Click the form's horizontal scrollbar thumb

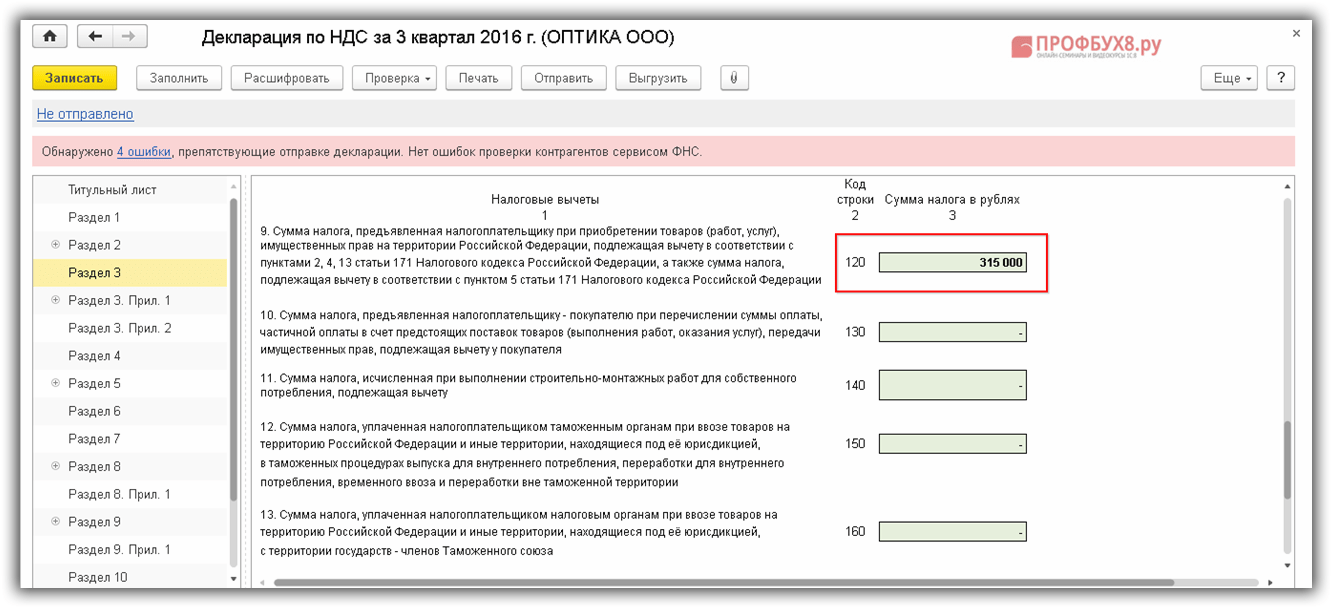[x=723, y=582]
